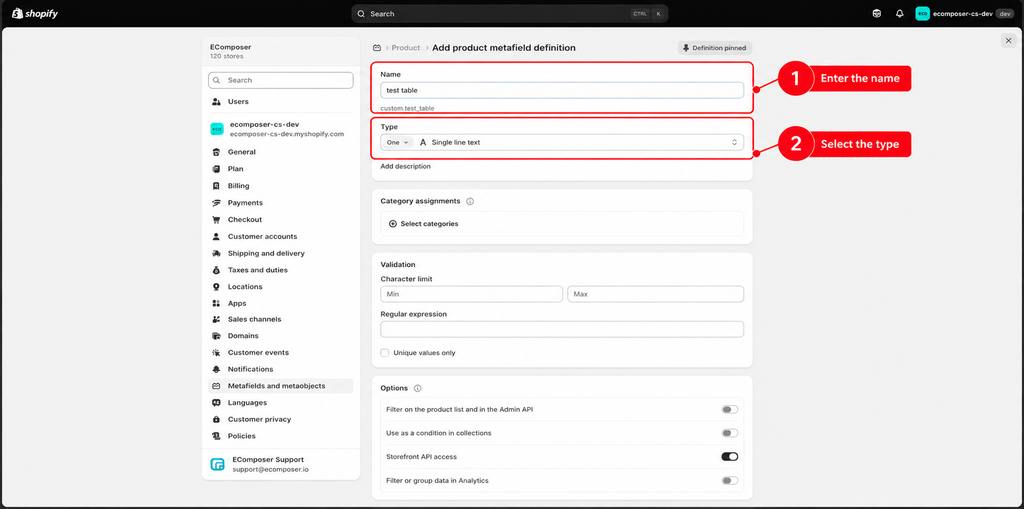Check the Unique values only box
The image size is (1024, 509).
pyautogui.click(x=385, y=353)
